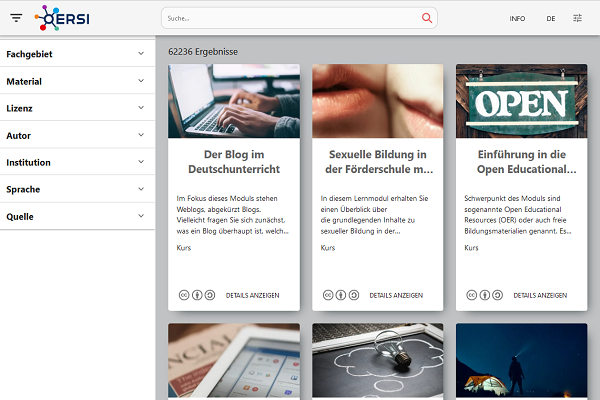Switch language via the DE menu

550,18
